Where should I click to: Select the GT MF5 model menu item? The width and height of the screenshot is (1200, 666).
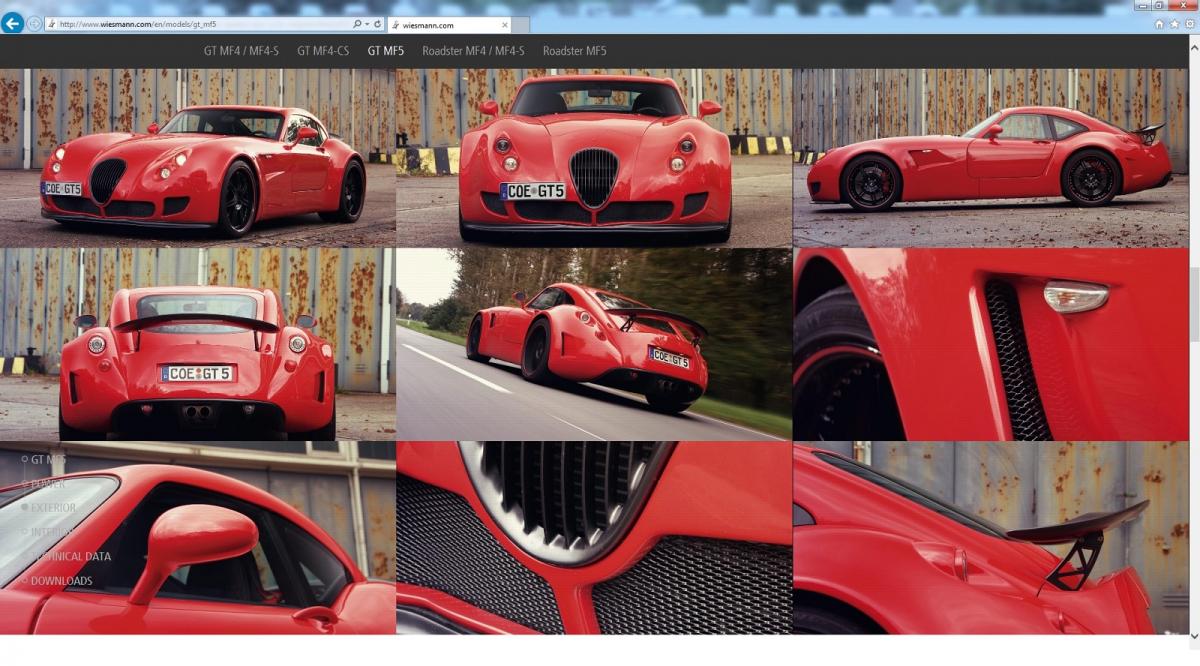point(386,51)
